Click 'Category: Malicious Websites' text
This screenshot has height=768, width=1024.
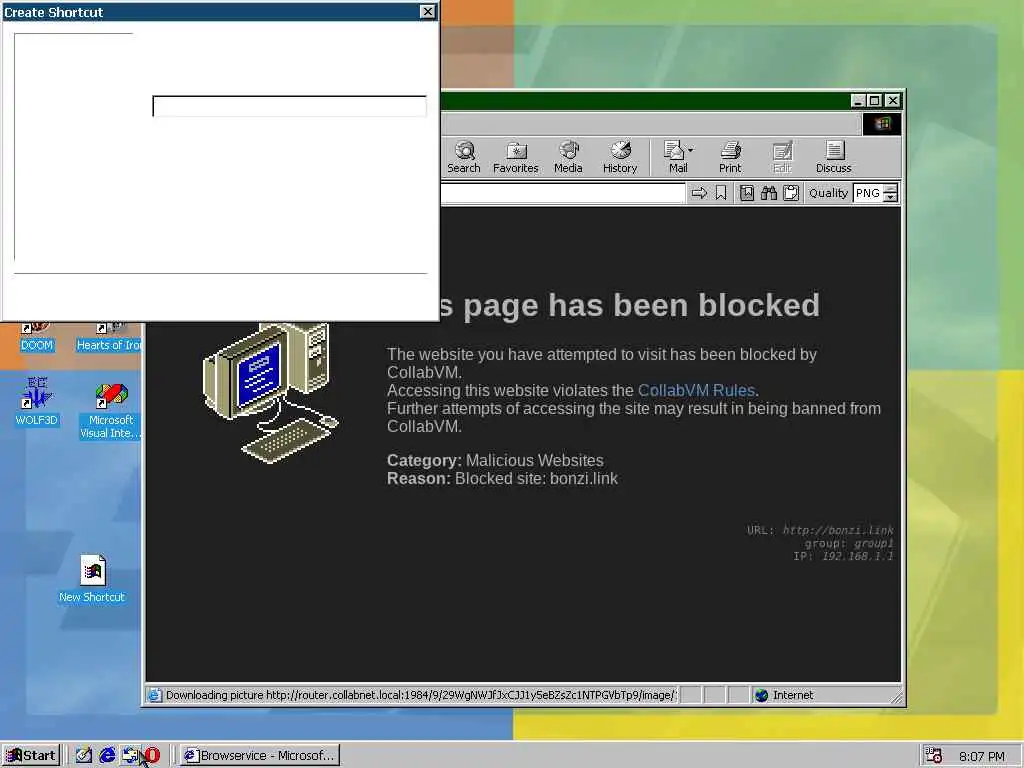[x=495, y=460]
